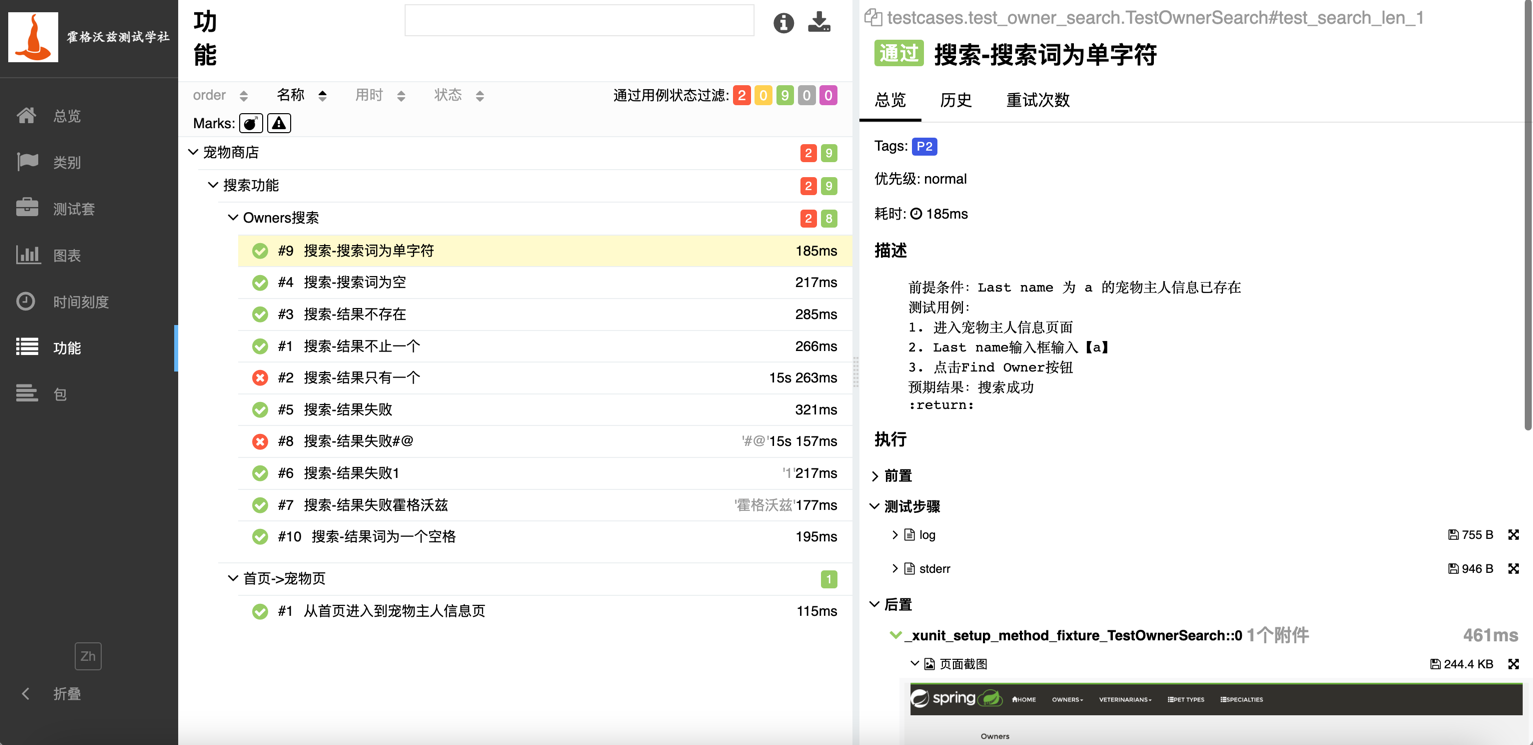Open test case #7 搜索-结果失败霍格沃兹

click(x=545, y=505)
